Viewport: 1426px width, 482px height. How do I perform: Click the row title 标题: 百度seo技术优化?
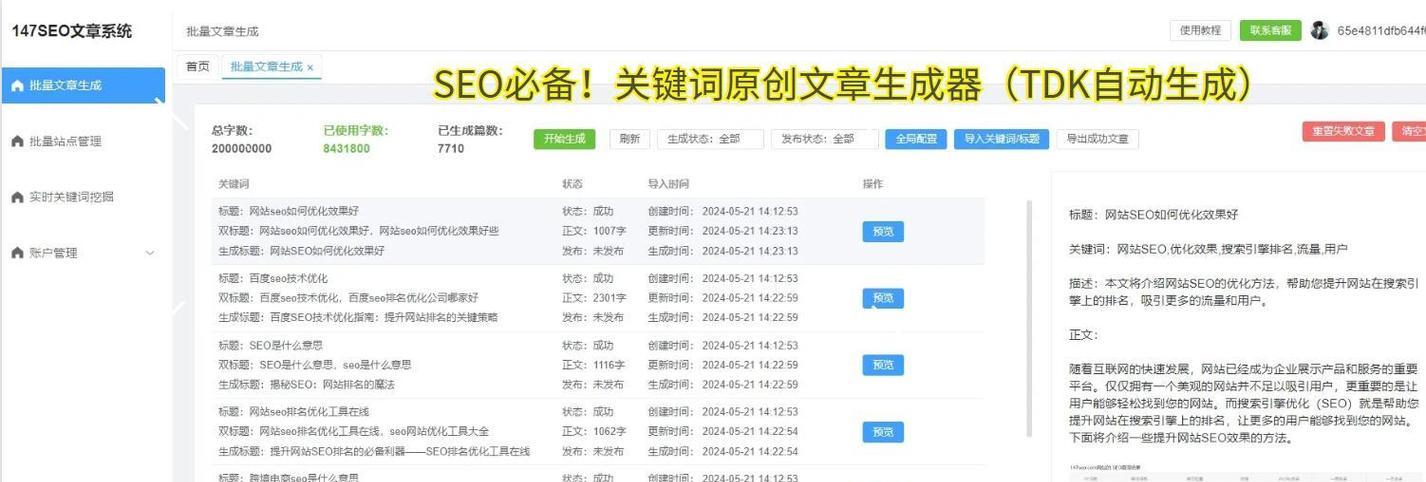tap(273, 278)
